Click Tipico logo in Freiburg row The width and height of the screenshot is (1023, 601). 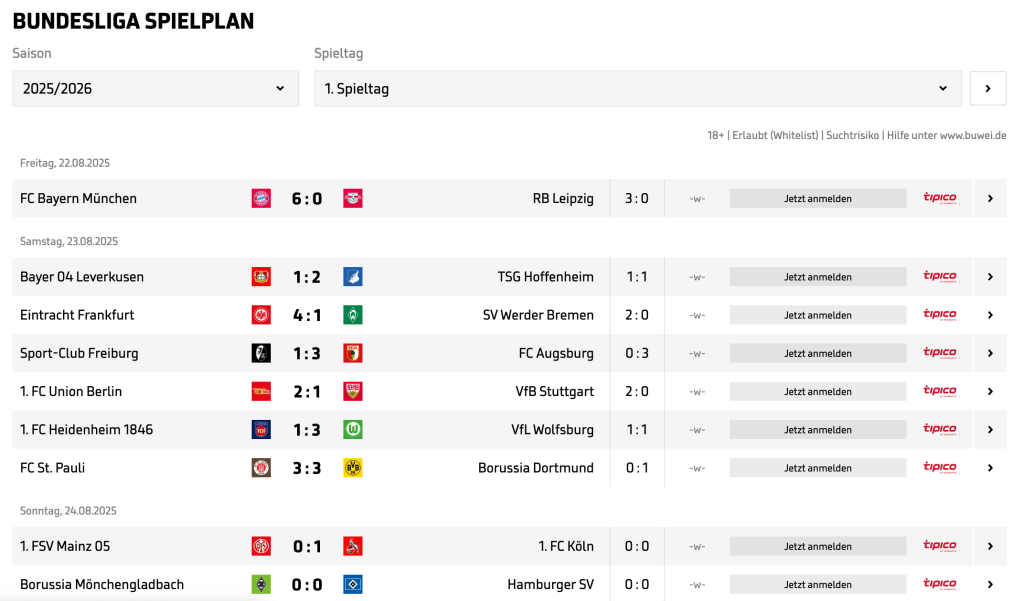pyautogui.click(x=940, y=352)
